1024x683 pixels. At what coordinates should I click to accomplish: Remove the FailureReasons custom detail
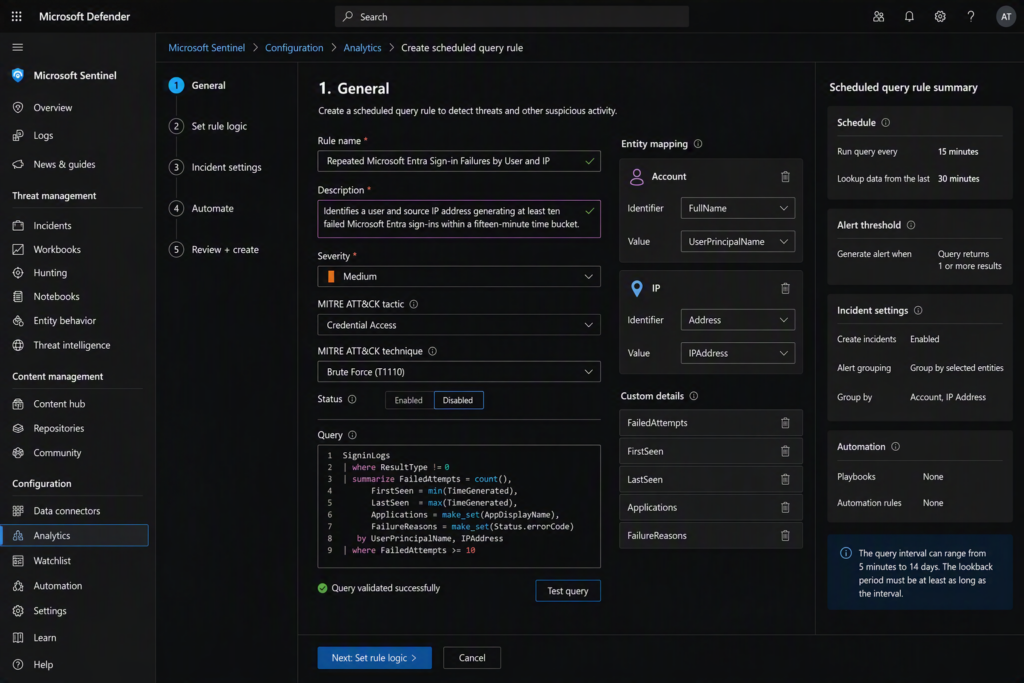pos(785,535)
